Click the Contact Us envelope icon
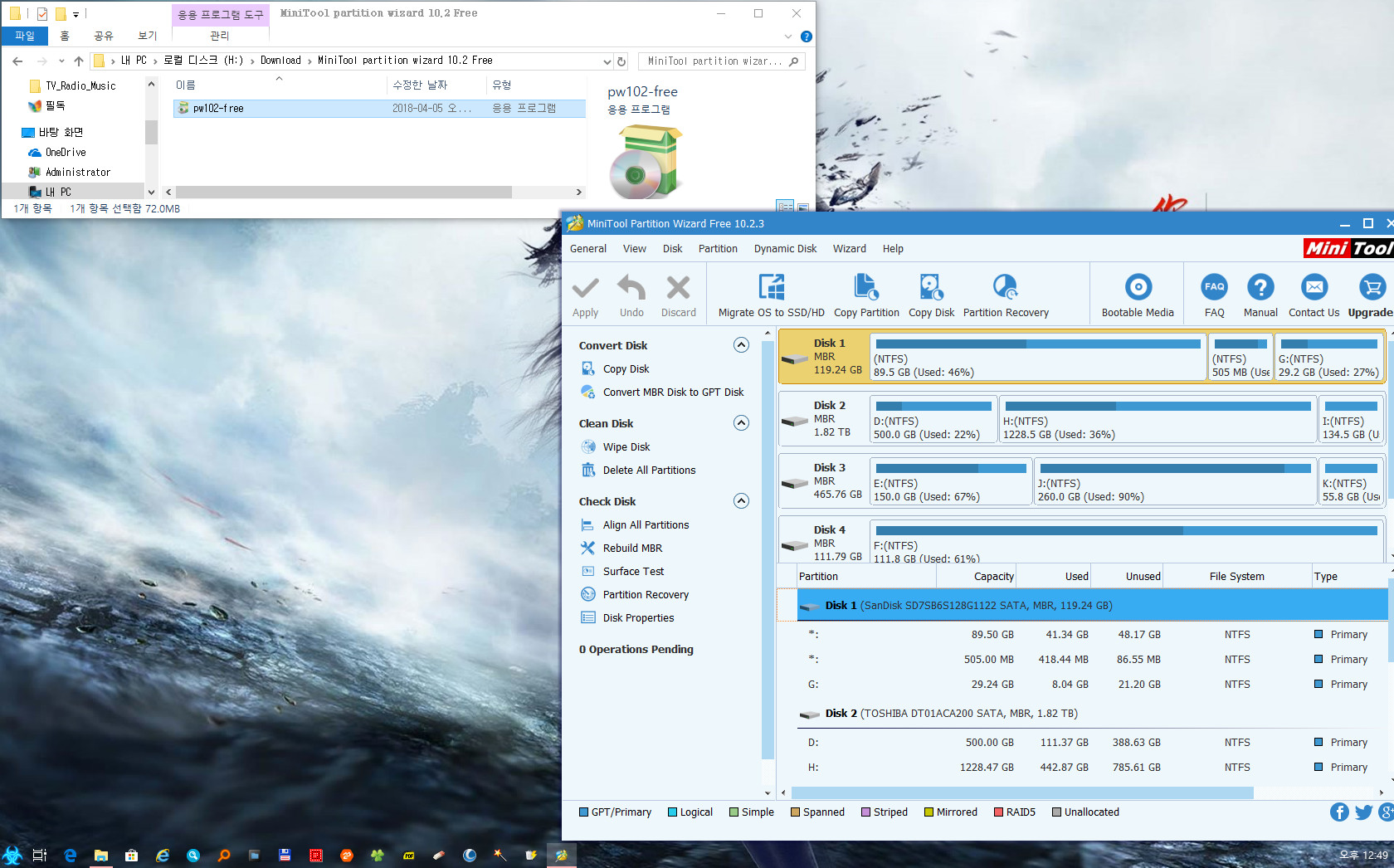The image size is (1394, 868). coord(1314,287)
